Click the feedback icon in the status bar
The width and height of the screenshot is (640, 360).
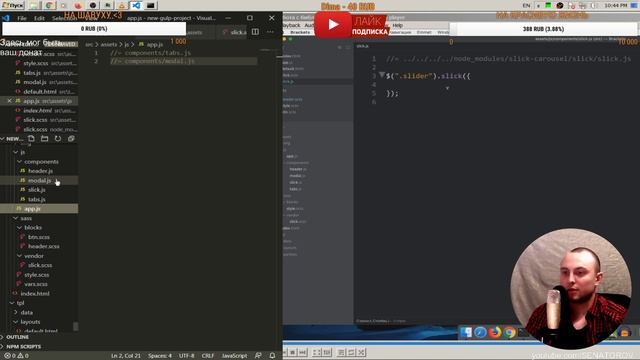(x=258, y=356)
